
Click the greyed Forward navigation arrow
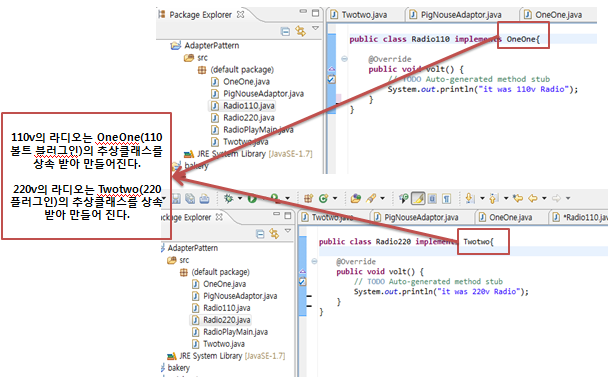[556, 199]
